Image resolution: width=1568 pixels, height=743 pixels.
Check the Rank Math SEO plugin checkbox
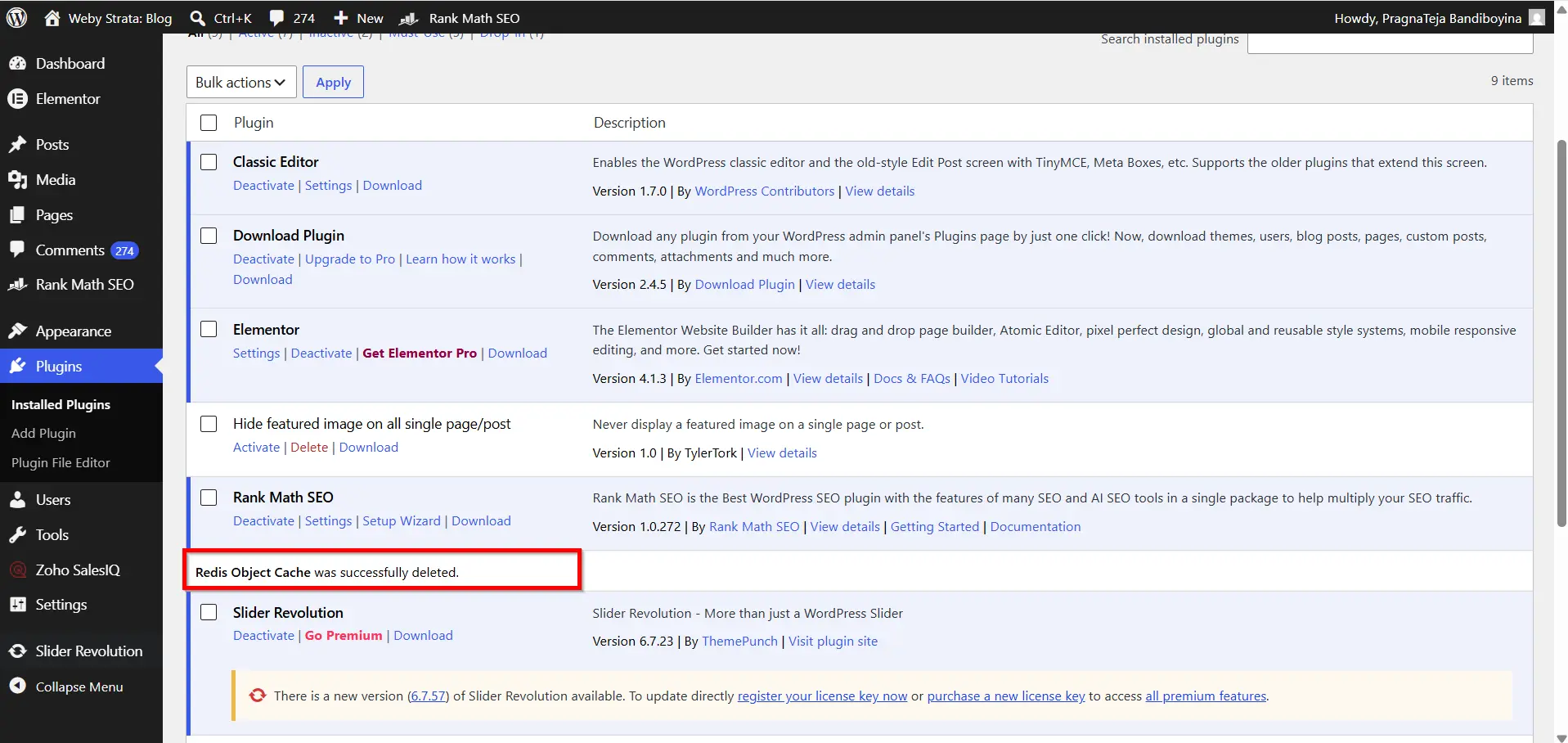pos(209,498)
